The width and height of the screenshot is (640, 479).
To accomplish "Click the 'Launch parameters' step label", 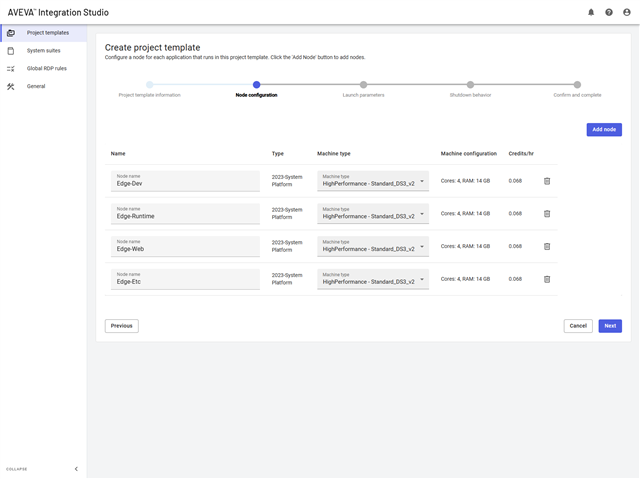I will (363, 95).
